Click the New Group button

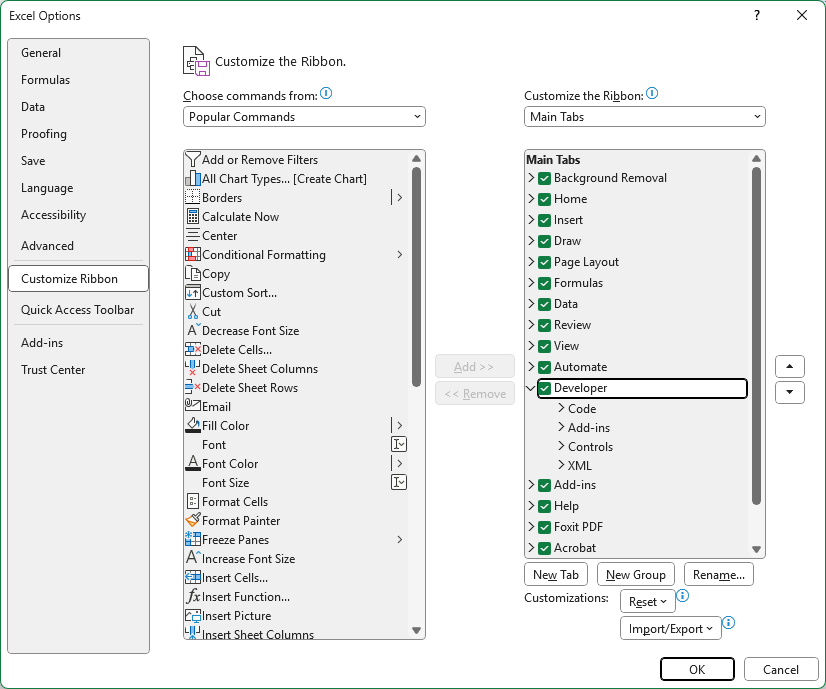coord(635,574)
